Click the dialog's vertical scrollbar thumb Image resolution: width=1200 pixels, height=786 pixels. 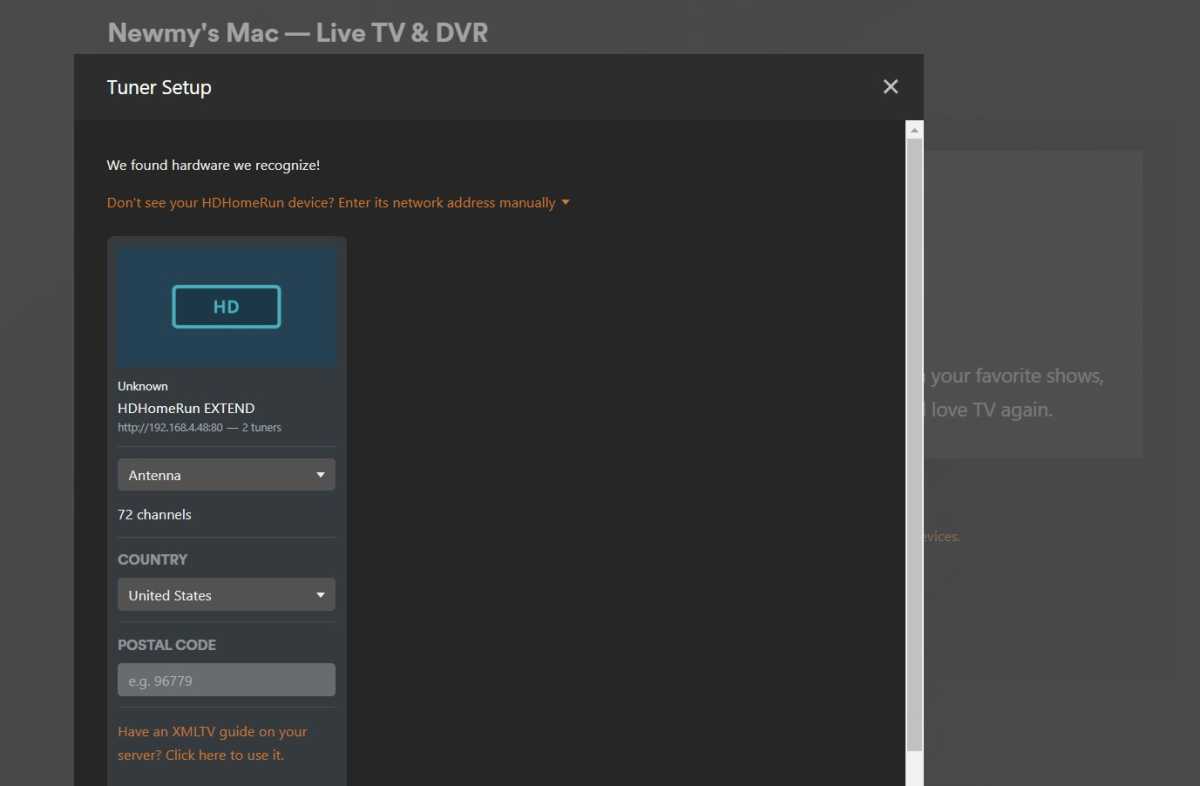point(914,445)
